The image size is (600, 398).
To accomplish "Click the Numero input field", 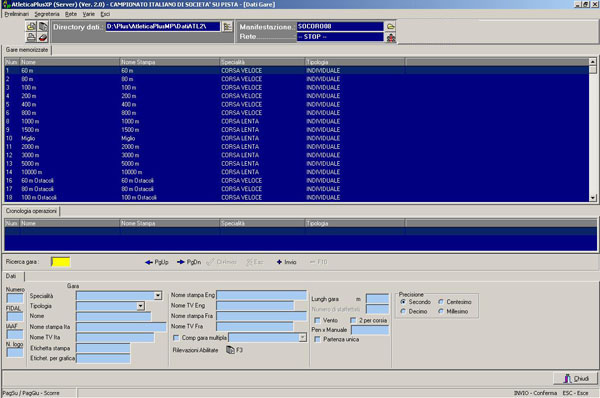I will tap(15, 298).
